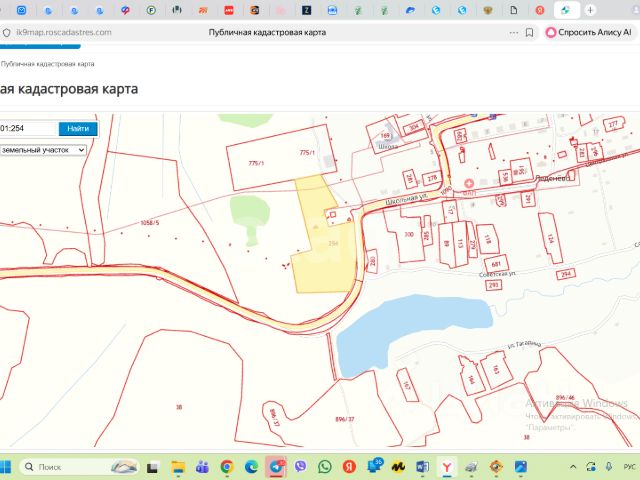
Task: Switch the "РУС" keyboard language indicator
Action: tap(629, 467)
